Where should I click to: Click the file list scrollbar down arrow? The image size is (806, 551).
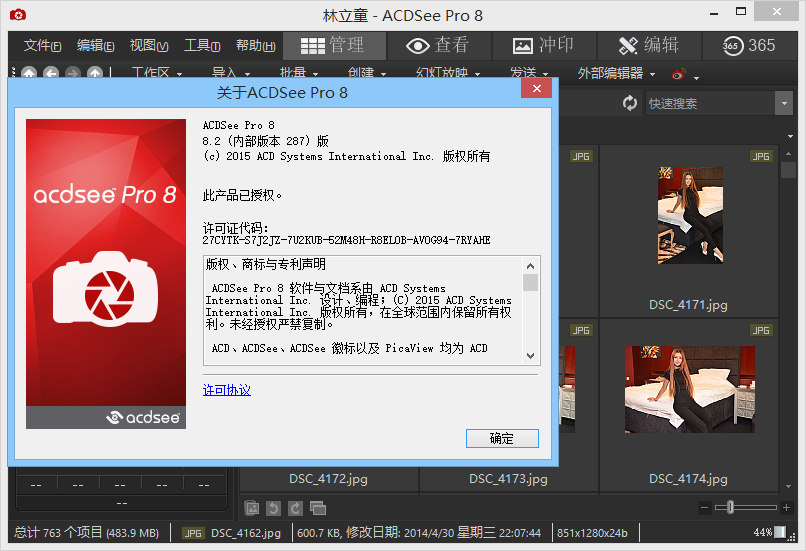789,486
